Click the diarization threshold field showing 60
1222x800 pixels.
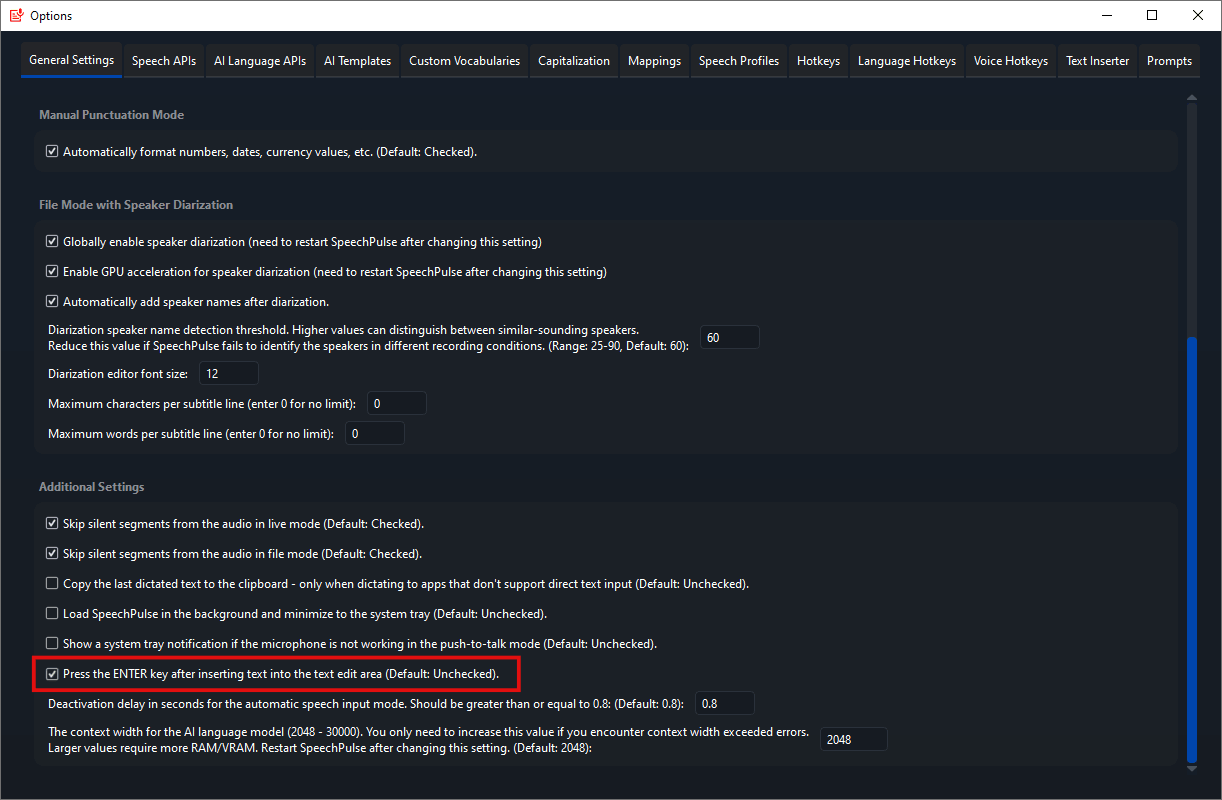click(729, 338)
